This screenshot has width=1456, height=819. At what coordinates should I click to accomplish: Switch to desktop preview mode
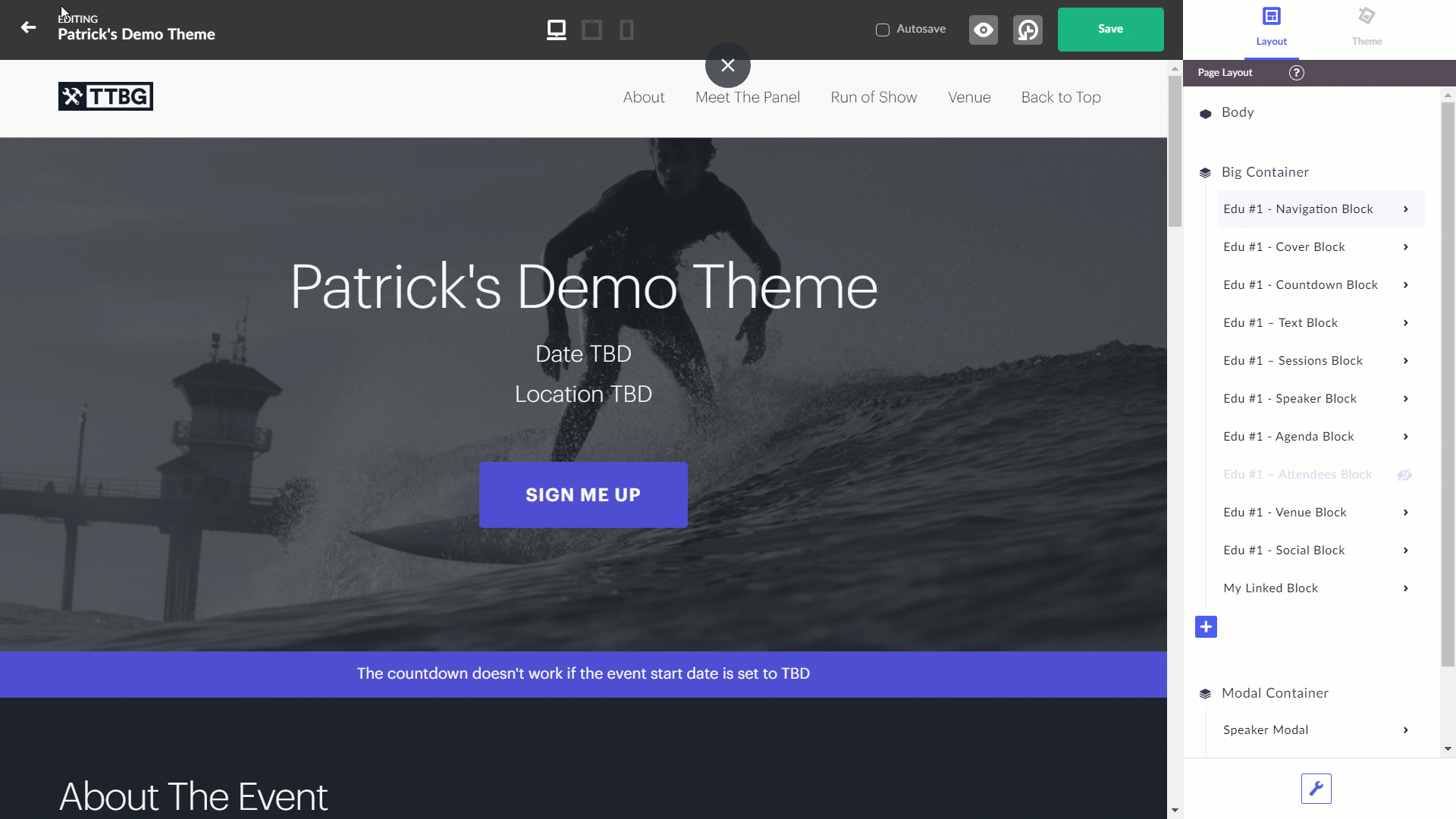click(x=557, y=30)
